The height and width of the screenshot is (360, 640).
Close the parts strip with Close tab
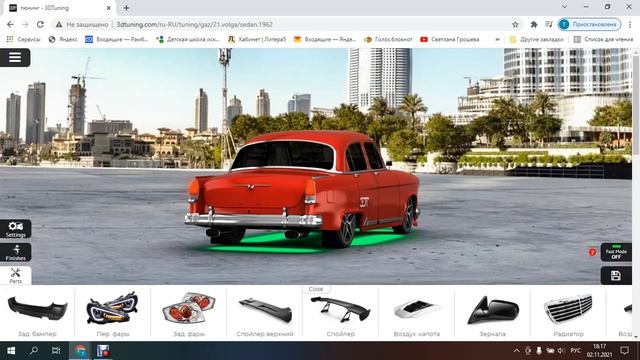pyautogui.click(x=316, y=289)
